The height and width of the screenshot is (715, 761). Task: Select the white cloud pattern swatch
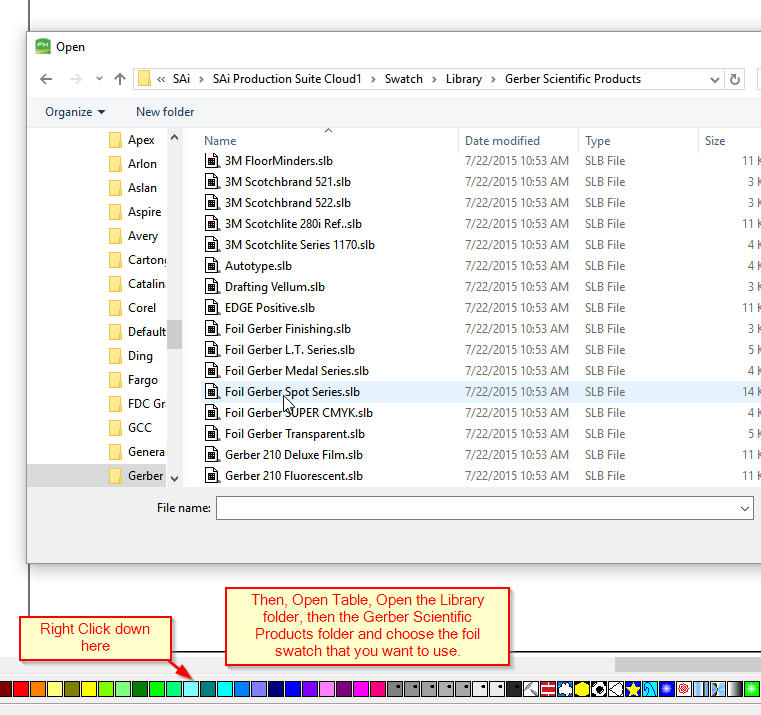565,689
